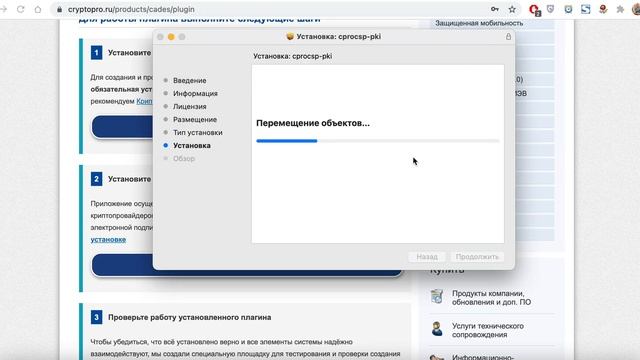Click the technical support person icon
Image resolution: width=640 pixels, height=360 pixels.
(437, 329)
